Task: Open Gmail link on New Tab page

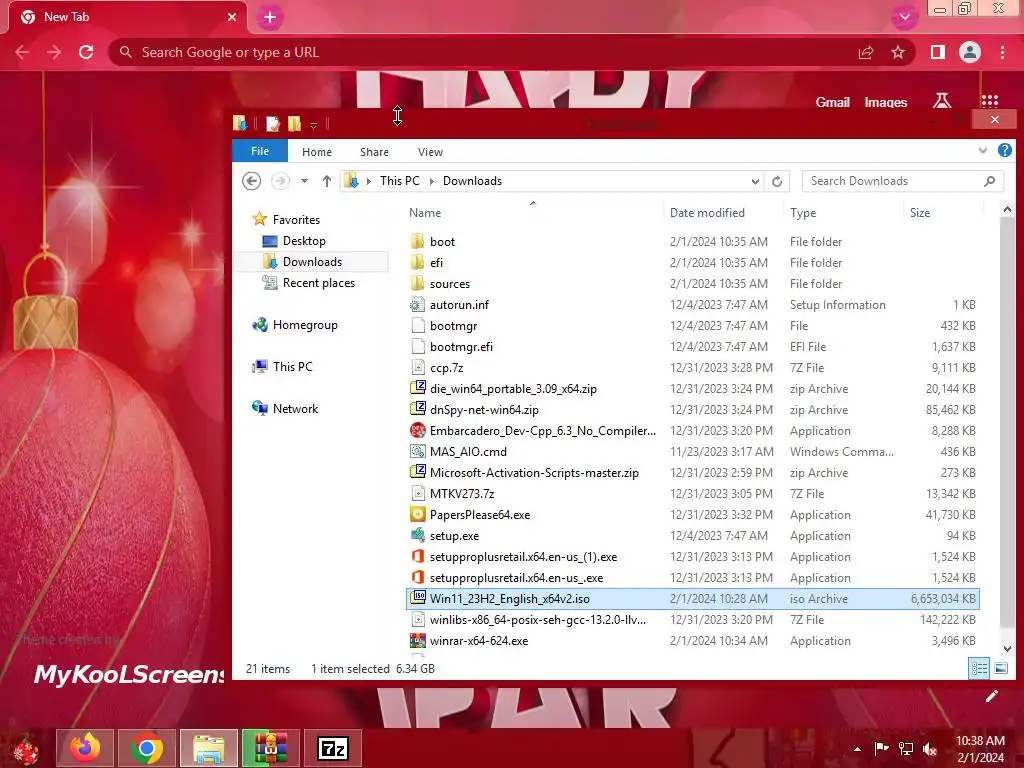Action: click(x=833, y=102)
